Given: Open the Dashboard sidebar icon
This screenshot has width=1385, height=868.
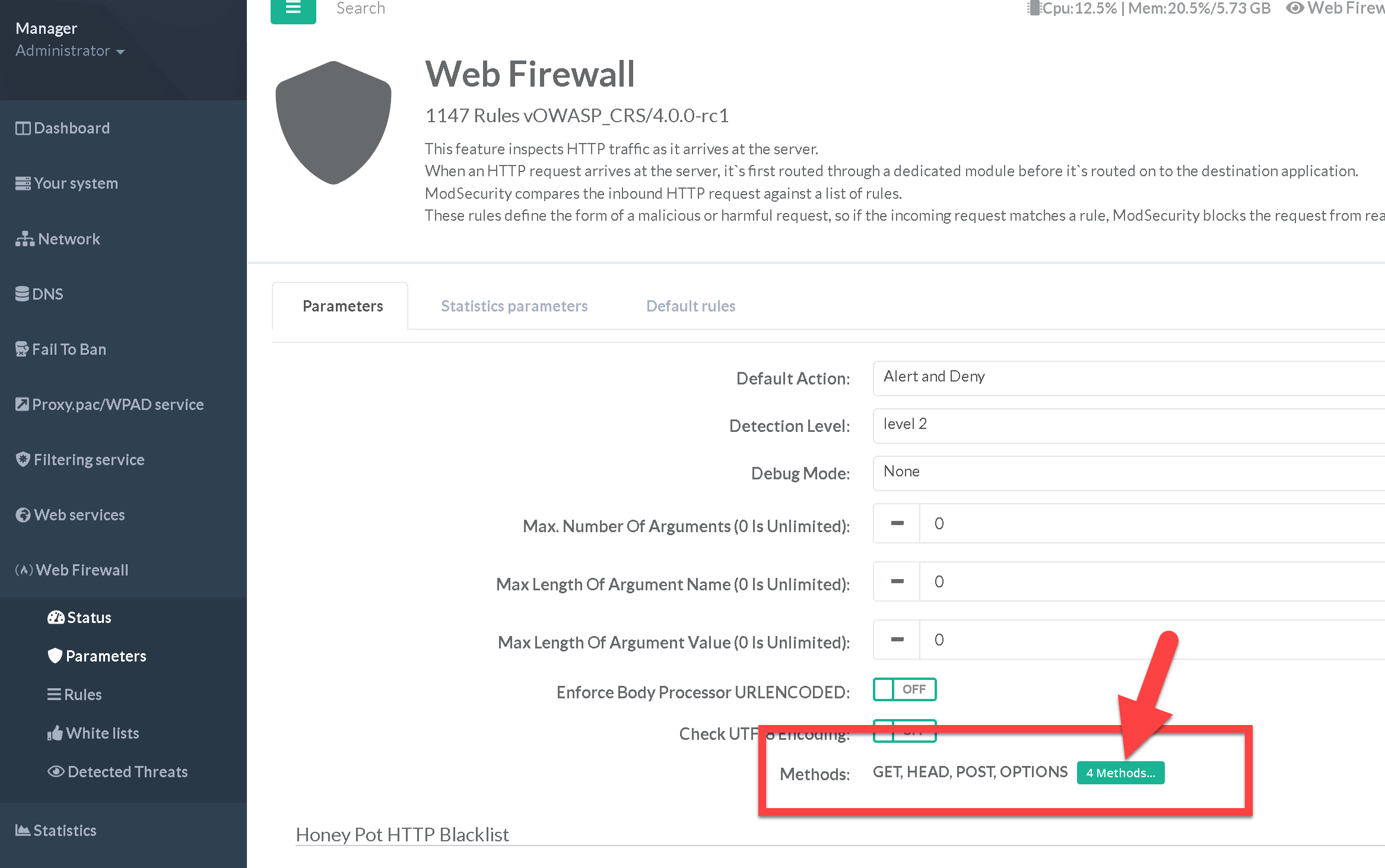Looking at the screenshot, I should tap(23, 128).
